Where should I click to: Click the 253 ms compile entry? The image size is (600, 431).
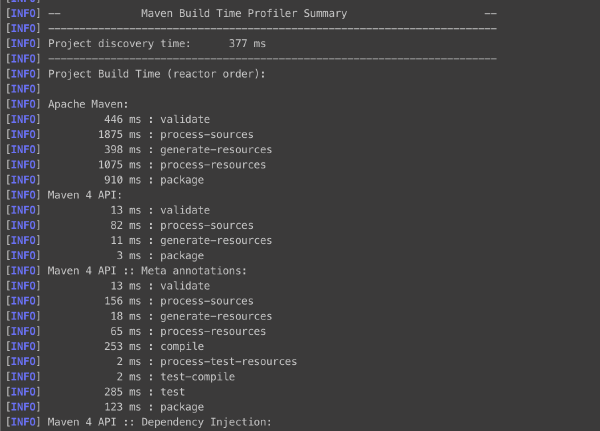tap(155, 346)
